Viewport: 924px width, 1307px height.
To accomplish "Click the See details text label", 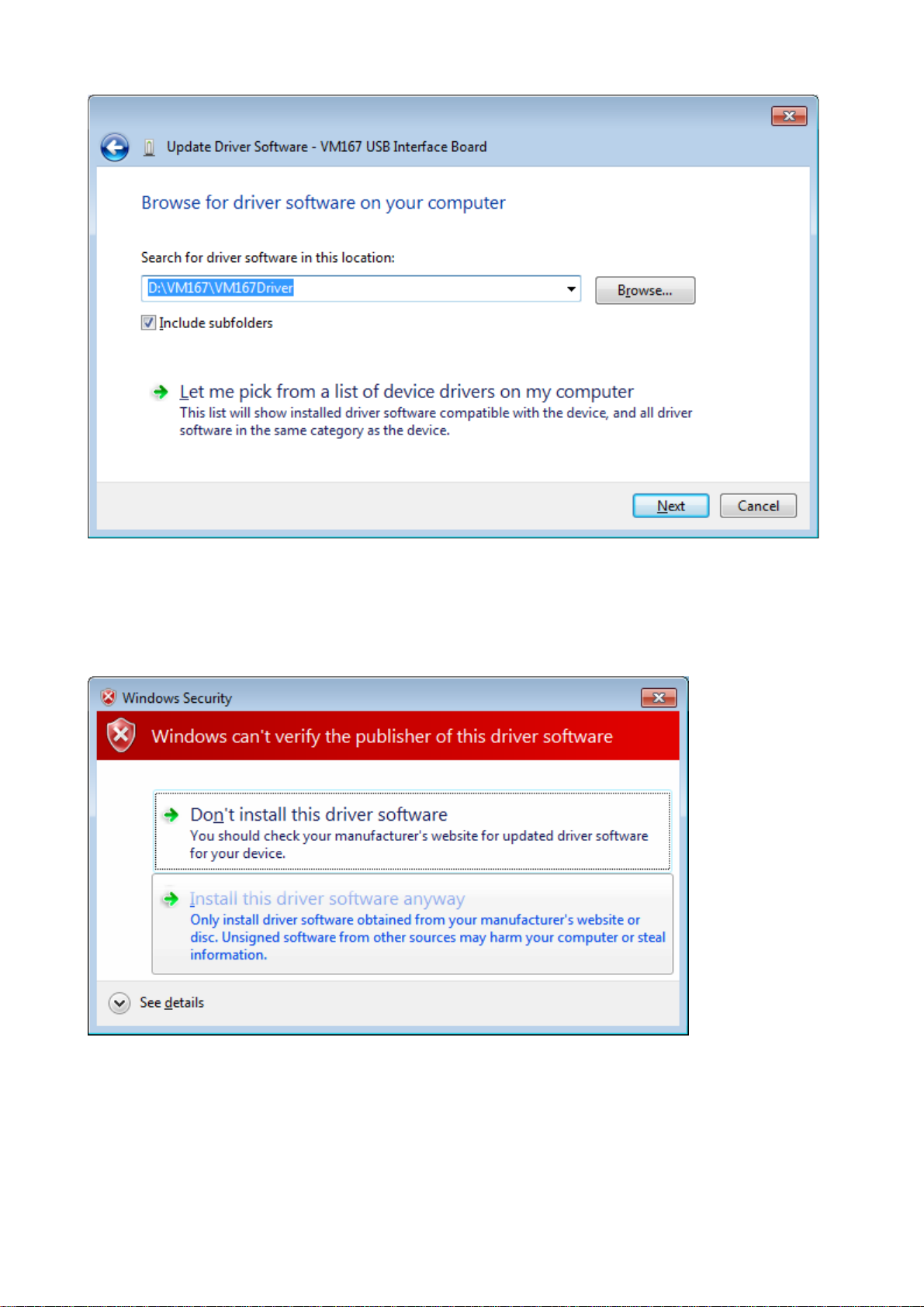I will point(171,1003).
